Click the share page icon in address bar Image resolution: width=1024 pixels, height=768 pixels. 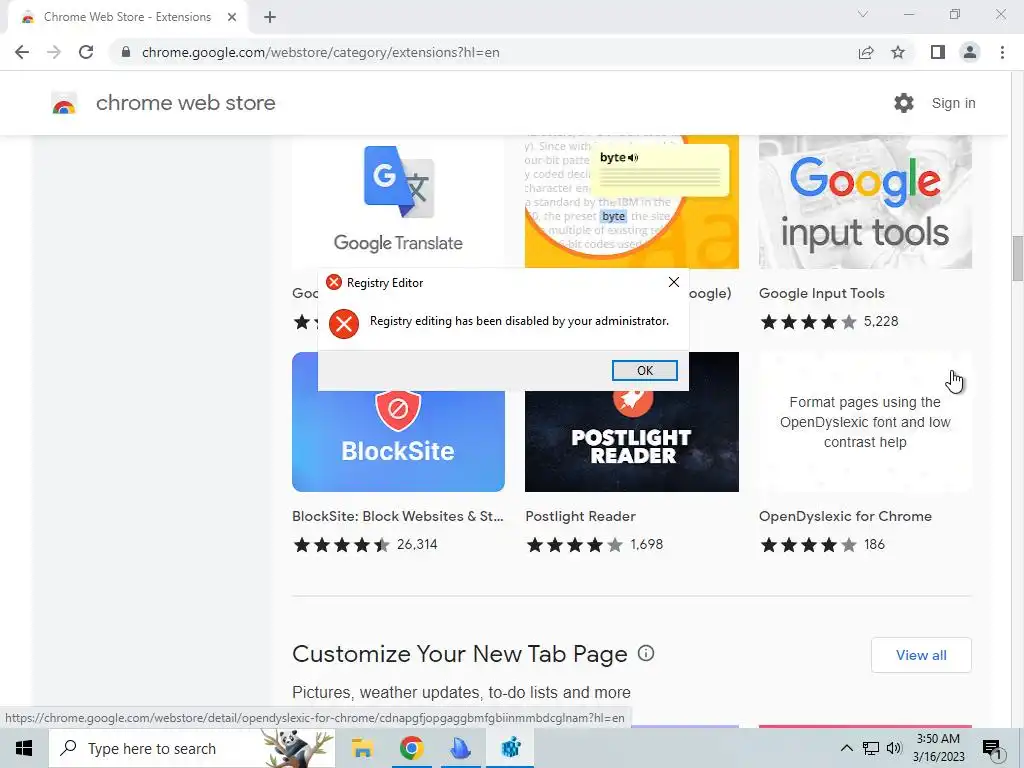866,52
